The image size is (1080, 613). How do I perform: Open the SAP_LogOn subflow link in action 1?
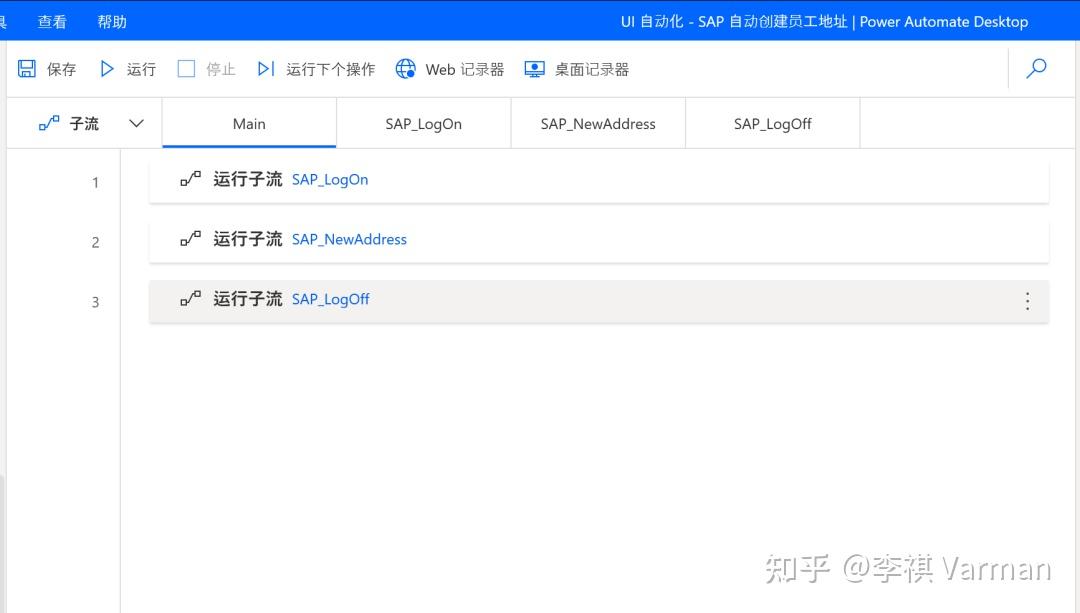coord(330,179)
